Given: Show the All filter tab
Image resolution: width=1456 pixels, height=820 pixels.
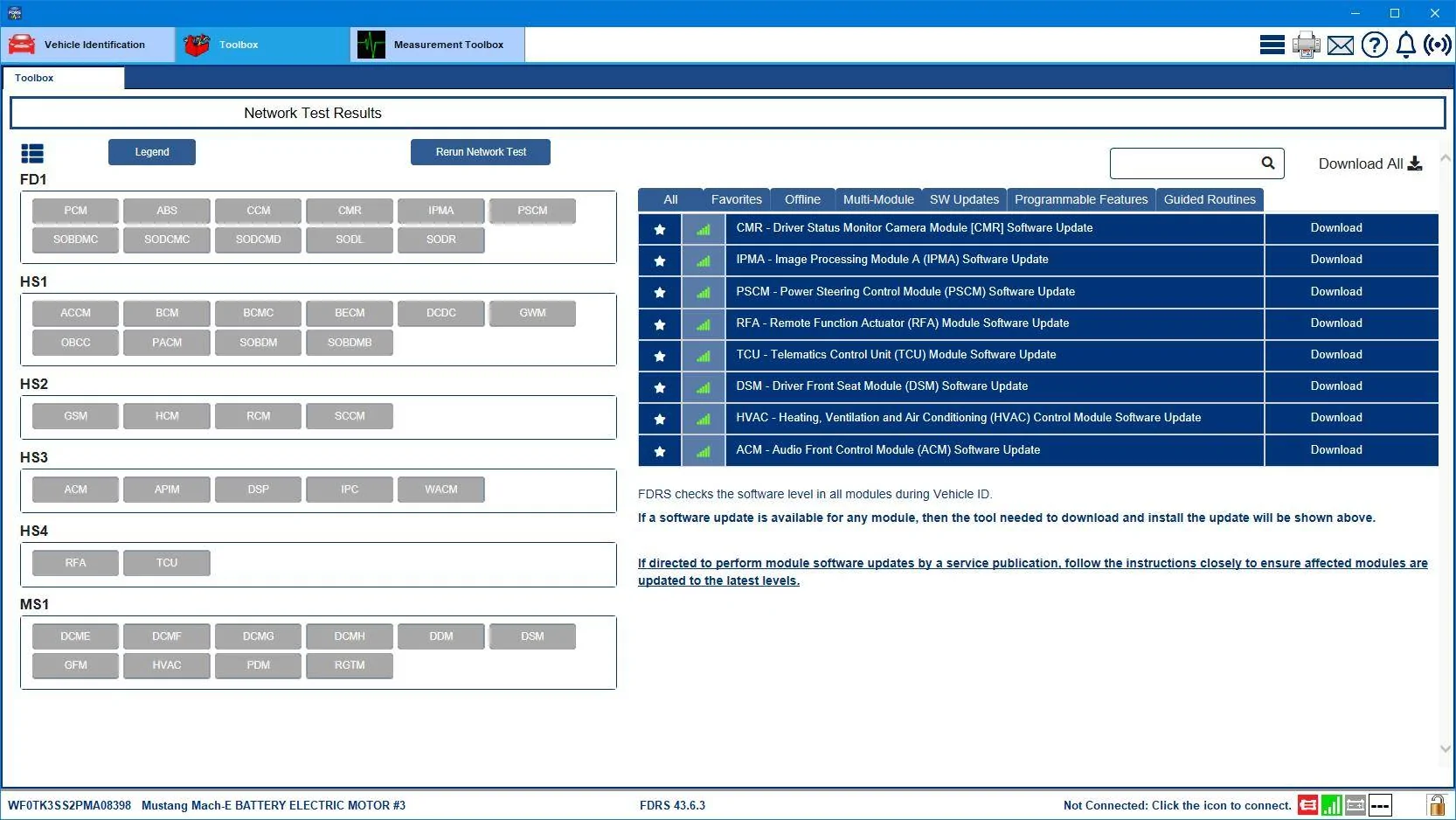Looking at the screenshot, I should click(x=670, y=199).
